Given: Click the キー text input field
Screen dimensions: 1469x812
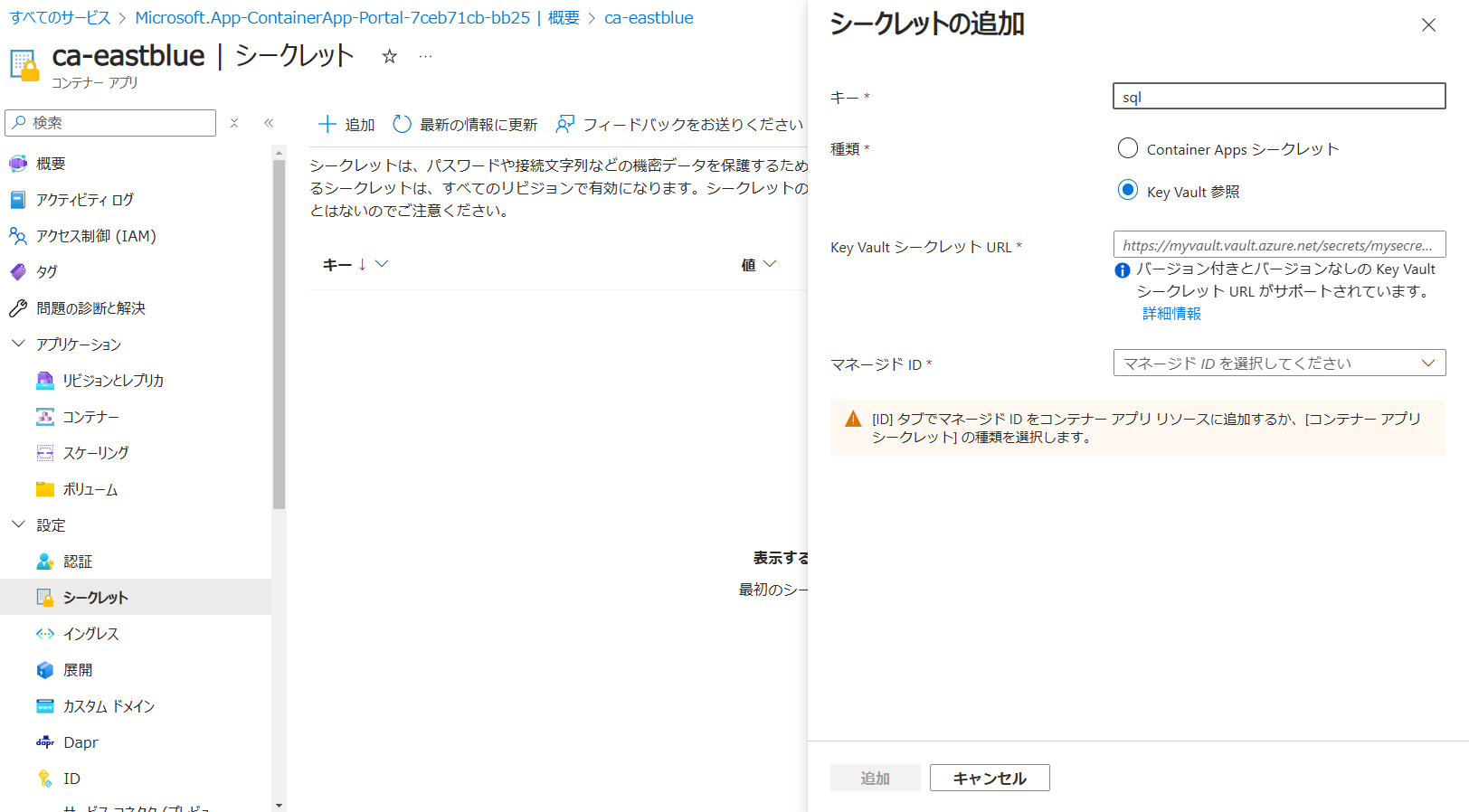Looking at the screenshot, I should [1279, 96].
